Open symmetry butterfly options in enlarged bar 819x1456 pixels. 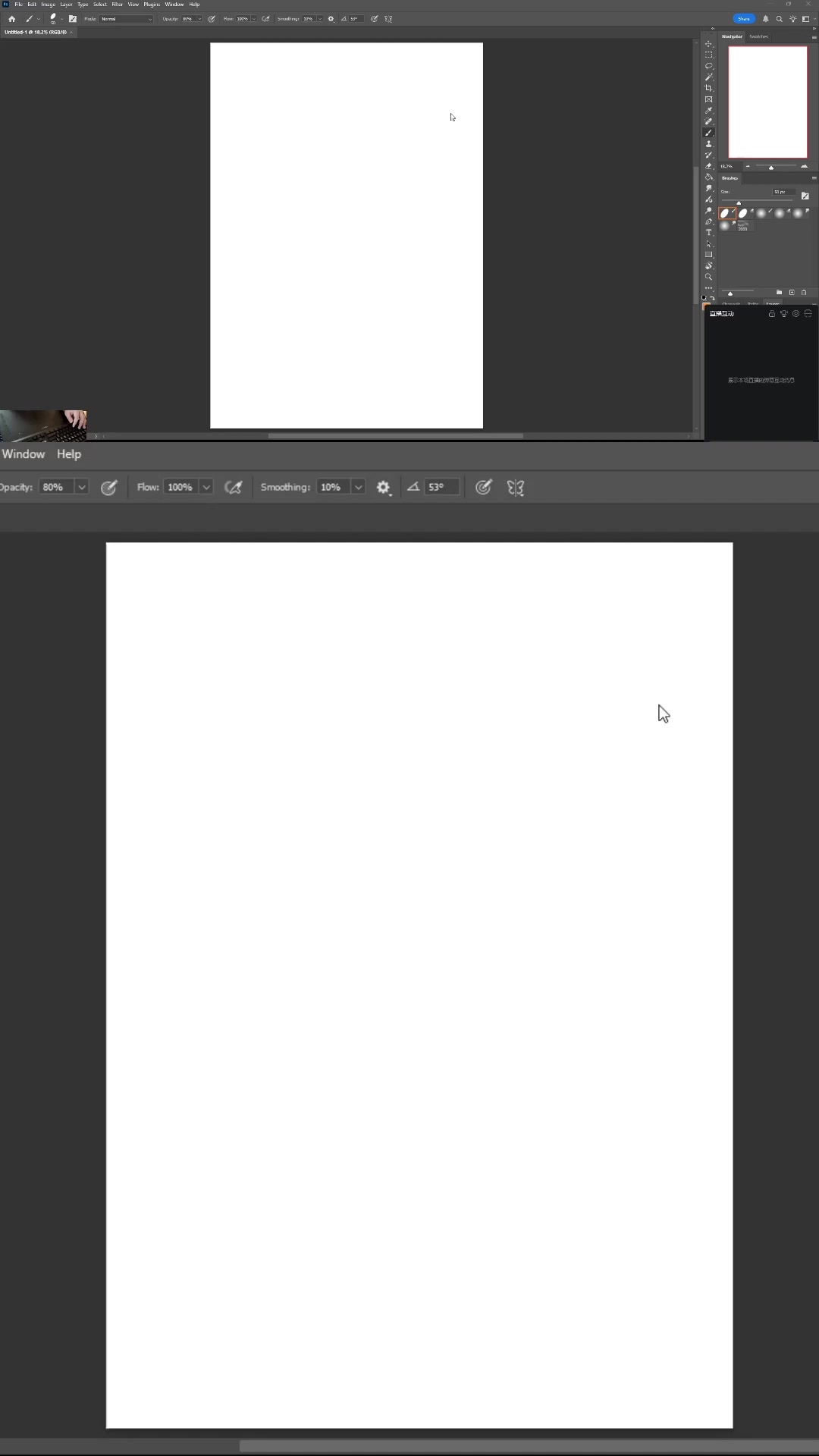516,488
